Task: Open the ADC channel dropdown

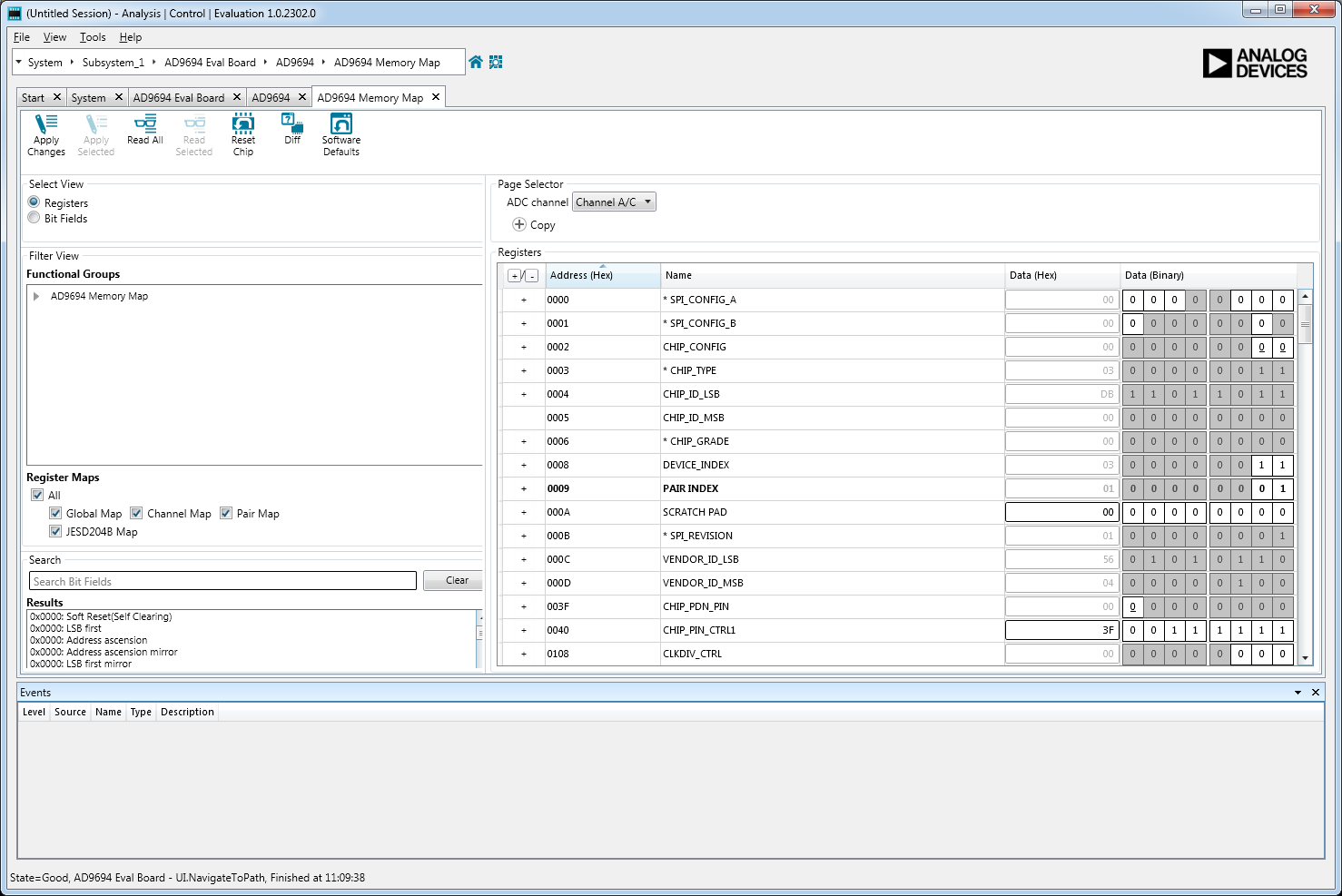Action: [614, 202]
